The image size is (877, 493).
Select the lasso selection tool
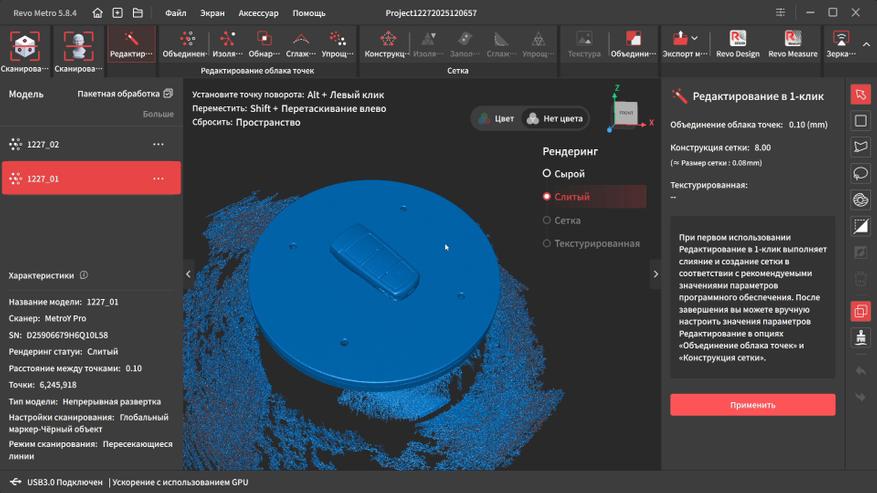tap(860, 173)
